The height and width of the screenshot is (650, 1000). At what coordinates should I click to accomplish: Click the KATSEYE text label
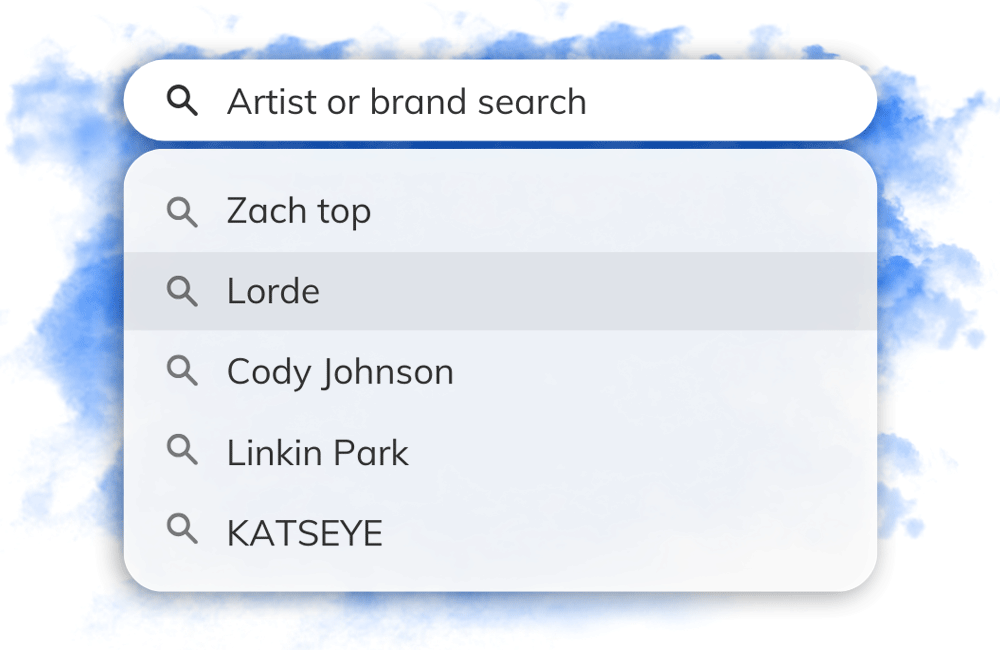point(305,533)
